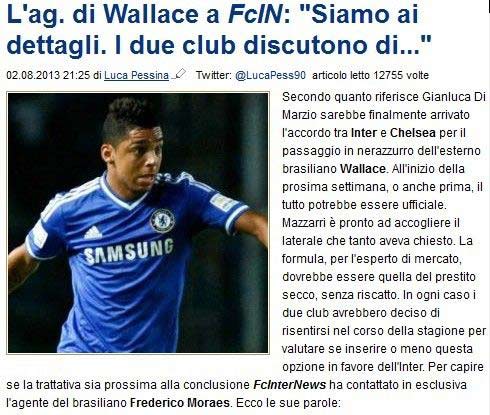Click the 'articolo letto 12755 volte' counter

[370, 75]
